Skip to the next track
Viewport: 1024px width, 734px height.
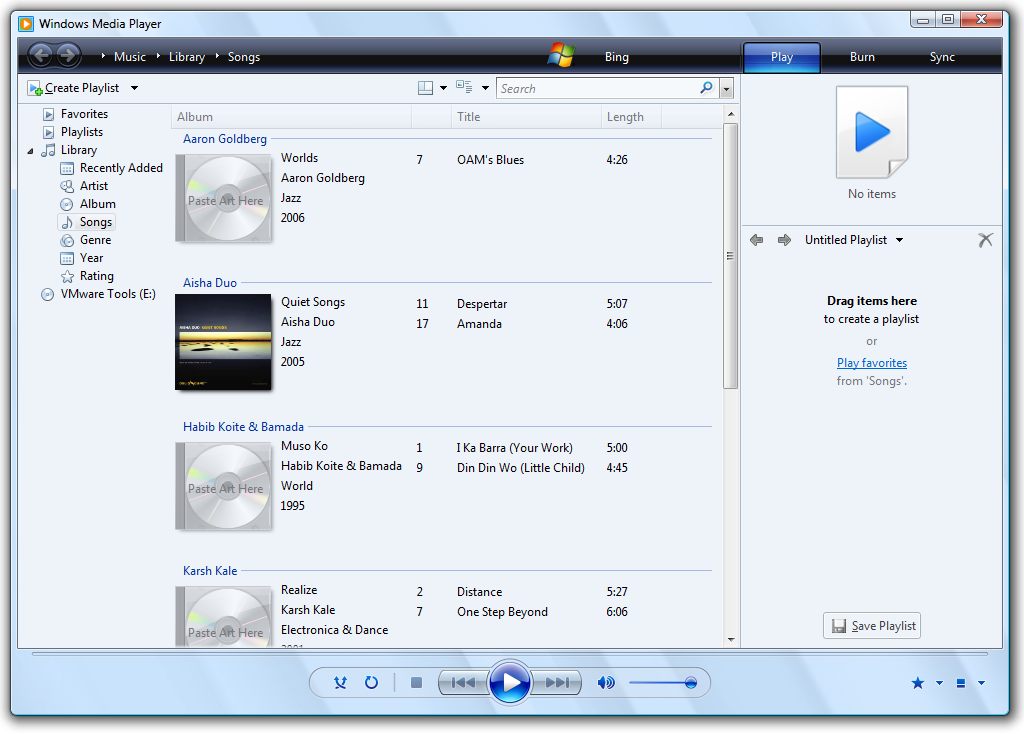[x=556, y=683]
